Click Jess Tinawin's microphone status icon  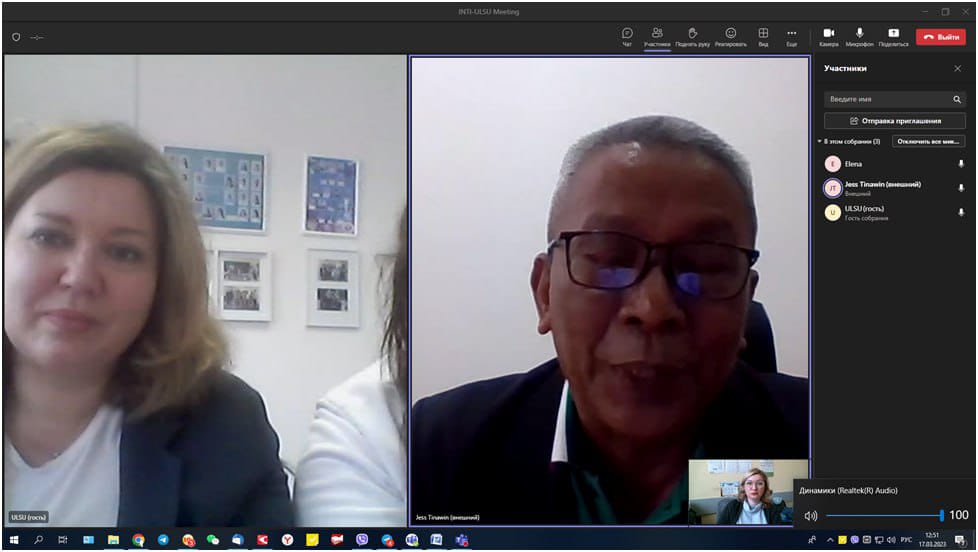coord(961,188)
